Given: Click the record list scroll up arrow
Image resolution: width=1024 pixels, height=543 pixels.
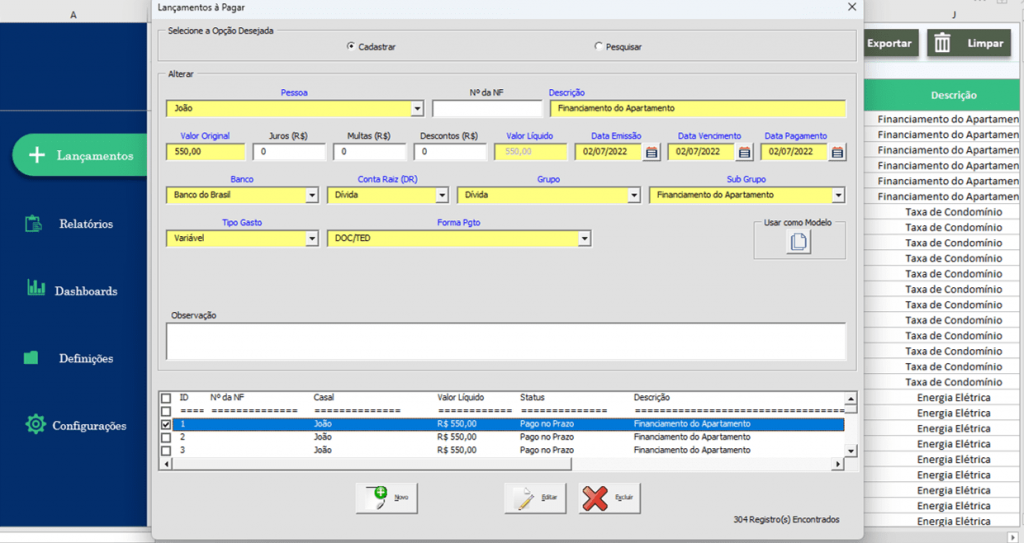Looking at the screenshot, I should pos(850,398).
